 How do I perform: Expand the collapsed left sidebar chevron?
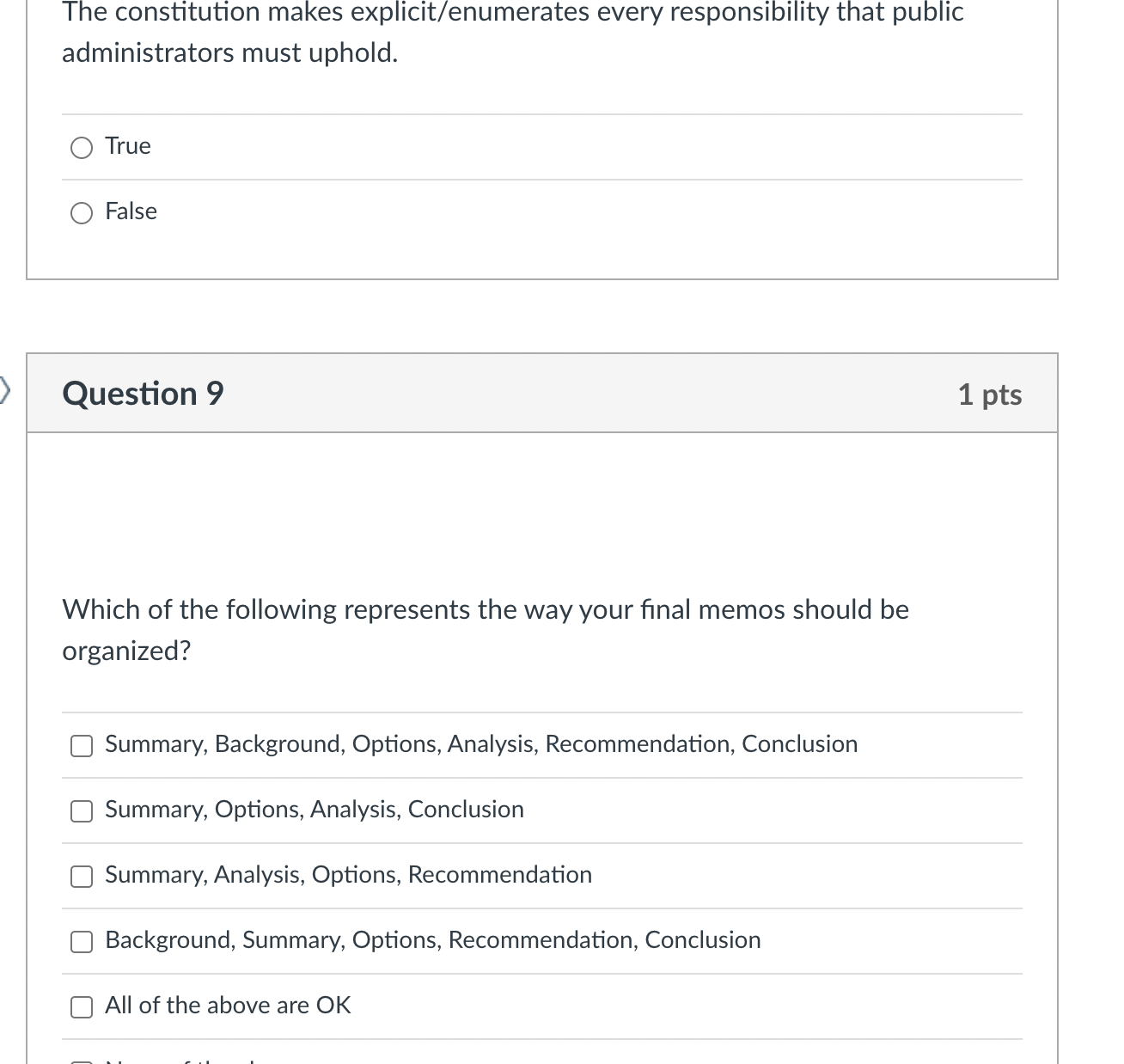pyautogui.click(x=4, y=388)
